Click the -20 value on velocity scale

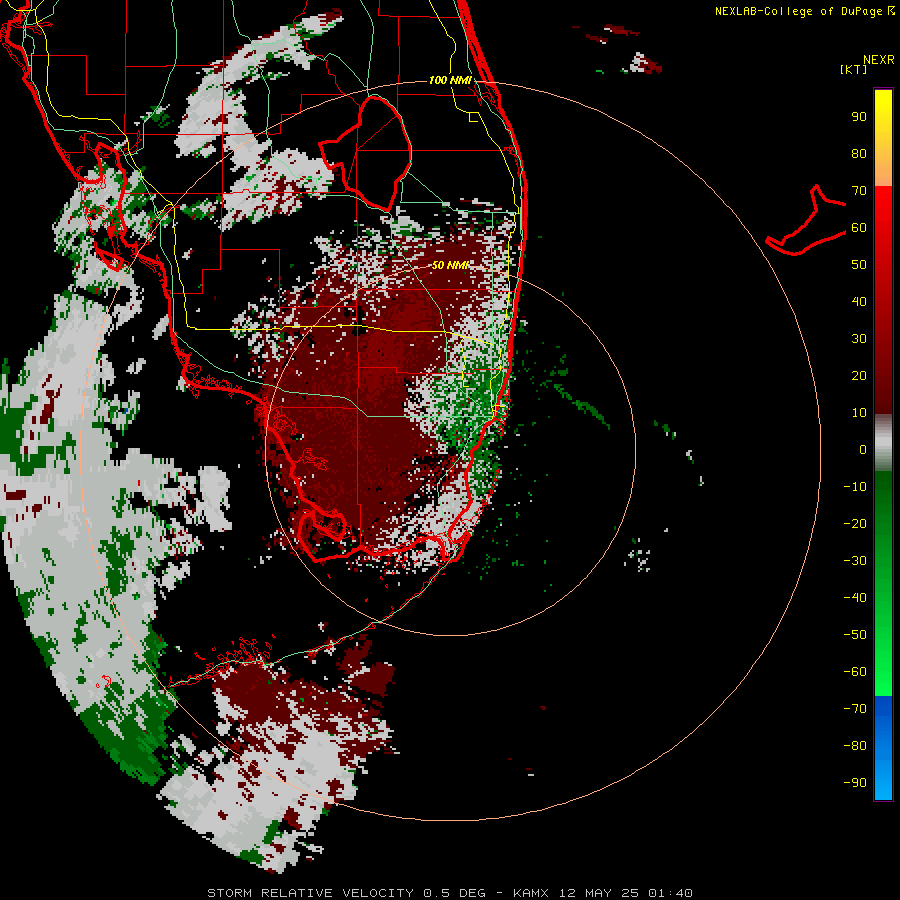click(855, 523)
